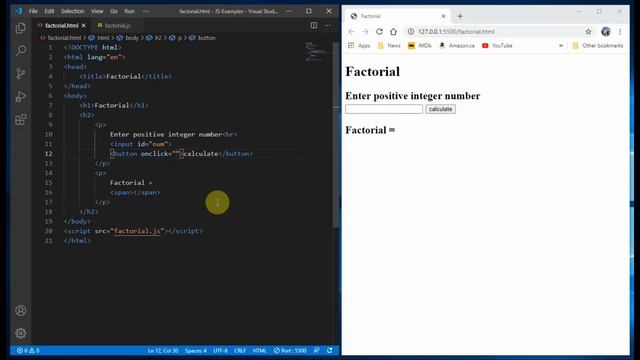640x360 pixels.
Task: Open the editor More Actions ellipsis
Action: (x=328, y=25)
